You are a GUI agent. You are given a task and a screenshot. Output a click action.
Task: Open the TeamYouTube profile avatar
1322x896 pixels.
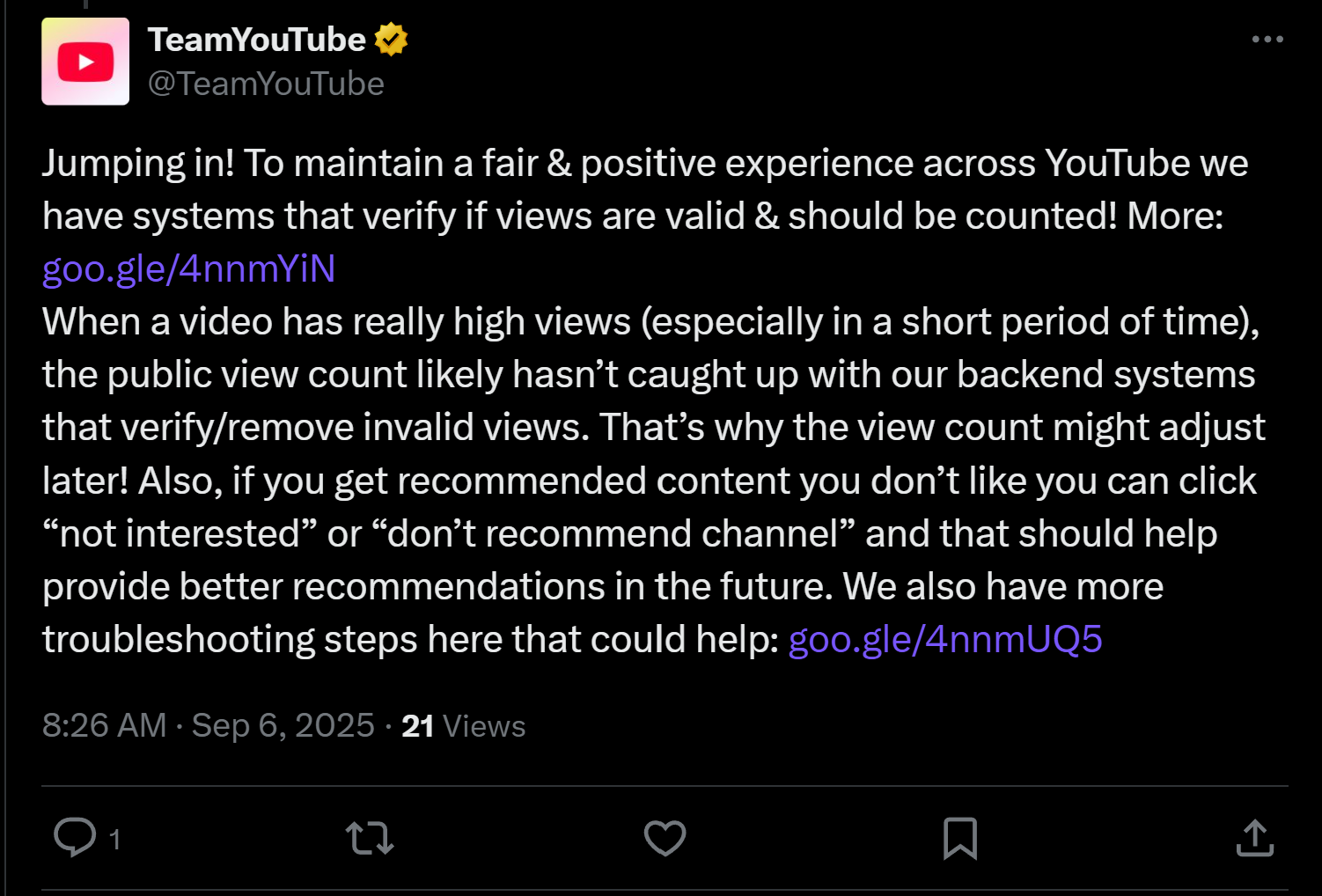tap(85, 62)
